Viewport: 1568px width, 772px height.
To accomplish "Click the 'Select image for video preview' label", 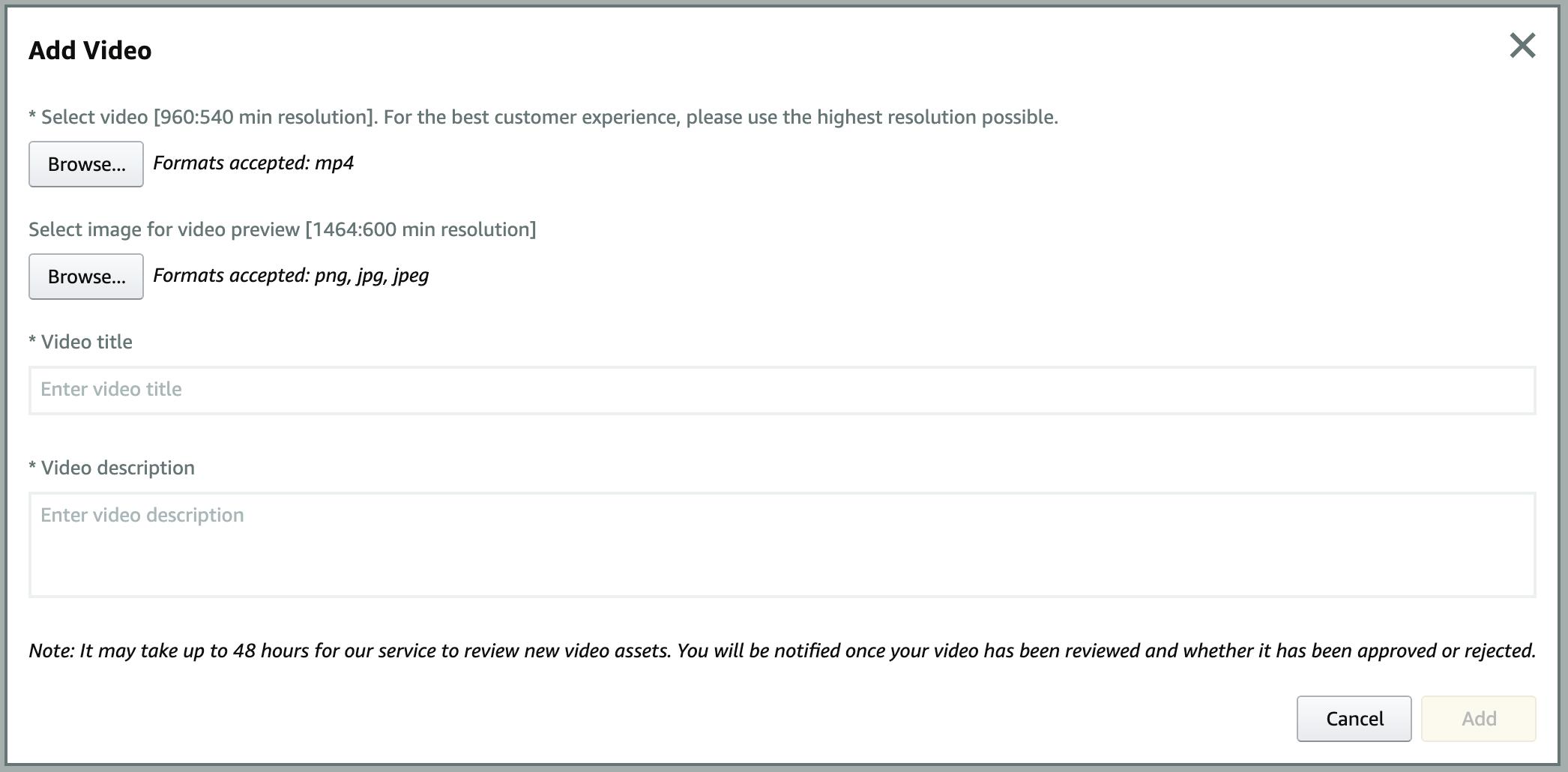I will (x=165, y=229).
